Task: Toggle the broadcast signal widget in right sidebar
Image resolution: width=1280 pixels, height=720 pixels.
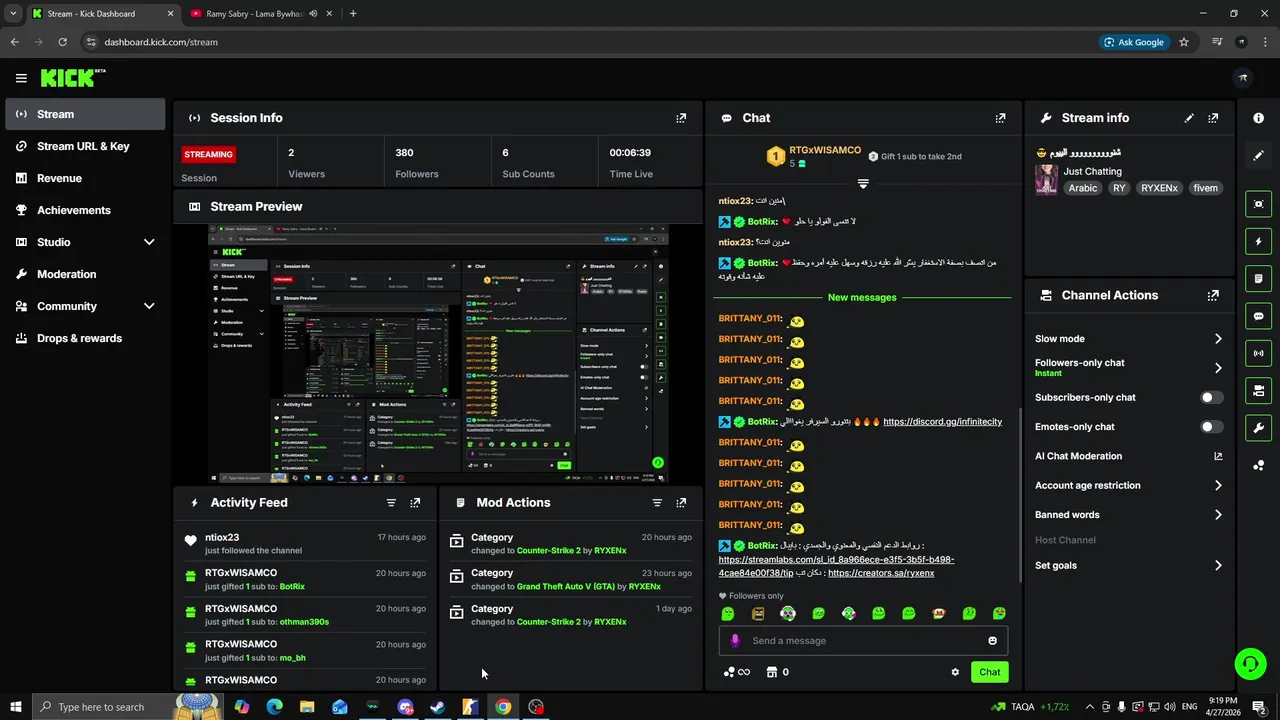Action: click(x=1258, y=353)
